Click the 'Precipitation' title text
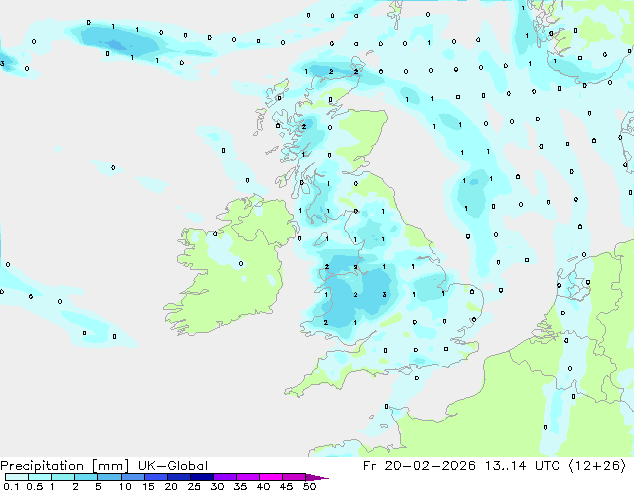634x490 pixels. click(42, 466)
